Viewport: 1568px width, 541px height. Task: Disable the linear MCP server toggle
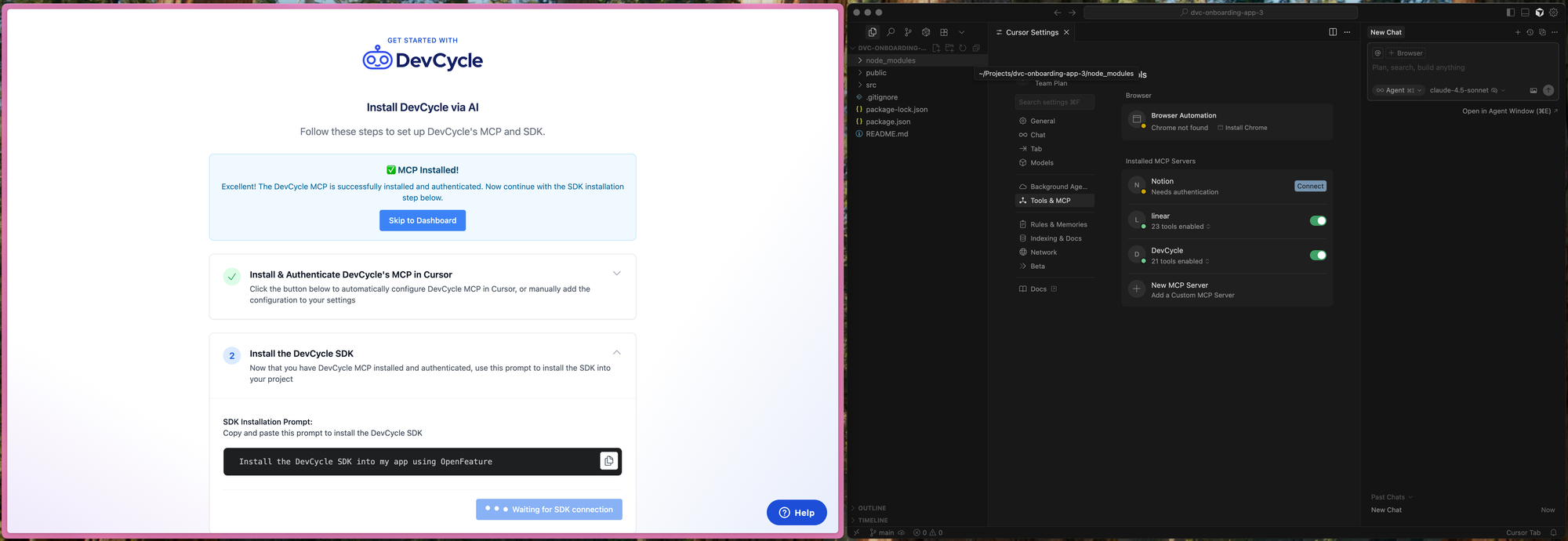point(1318,220)
